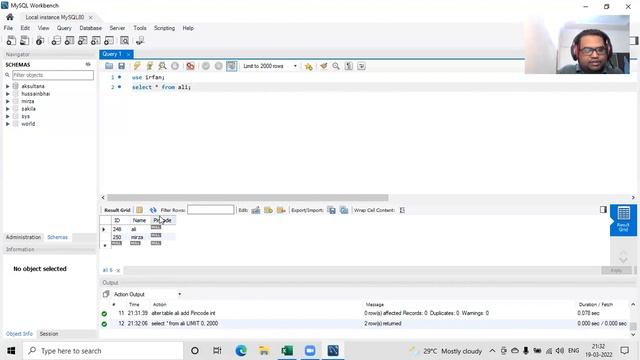Open the Scripting menu
Screen dimensions: 640x360
(x=164, y=28)
